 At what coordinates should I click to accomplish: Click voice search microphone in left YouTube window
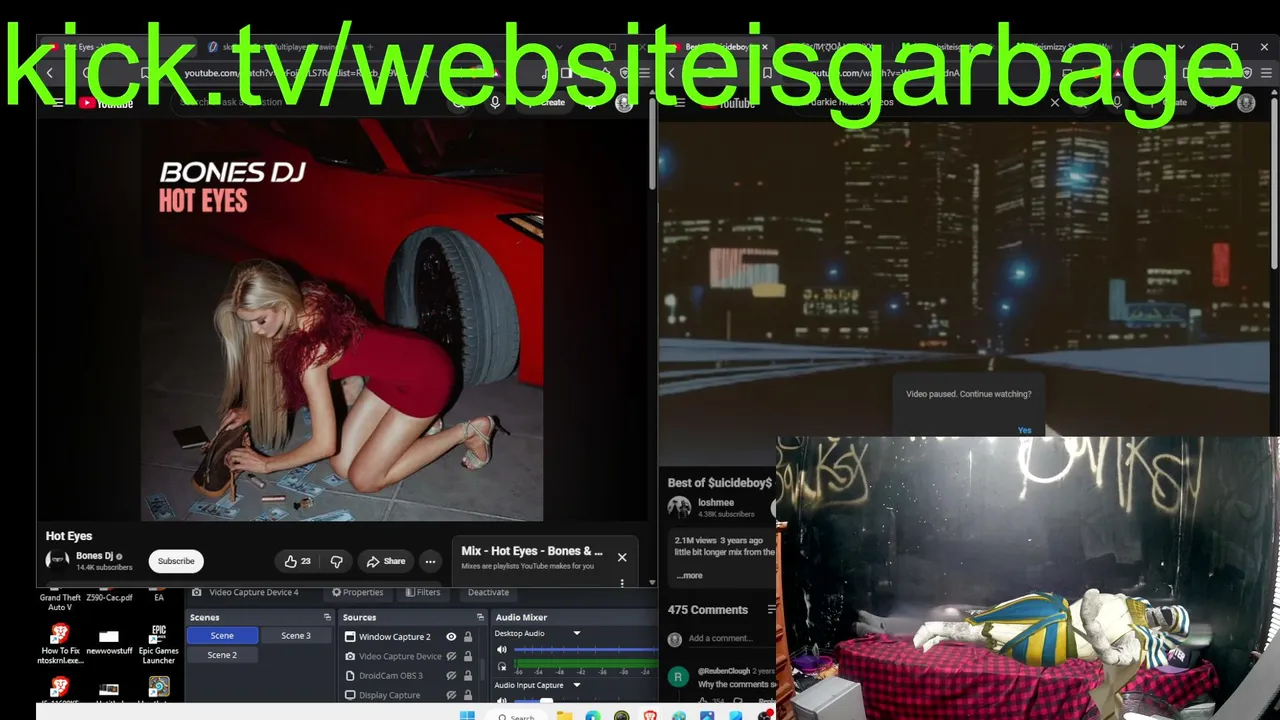point(494,102)
